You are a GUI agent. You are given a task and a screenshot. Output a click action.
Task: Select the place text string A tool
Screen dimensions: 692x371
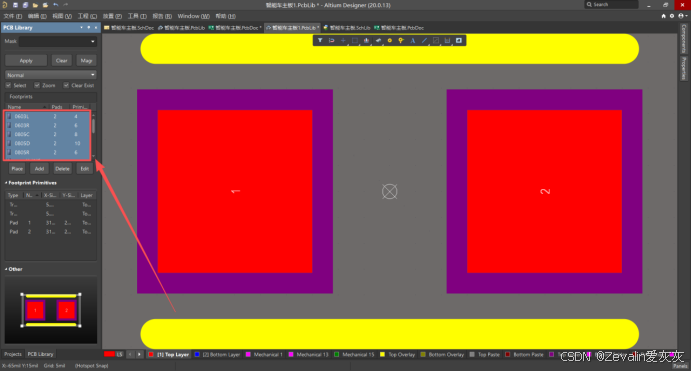(x=413, y=41)
